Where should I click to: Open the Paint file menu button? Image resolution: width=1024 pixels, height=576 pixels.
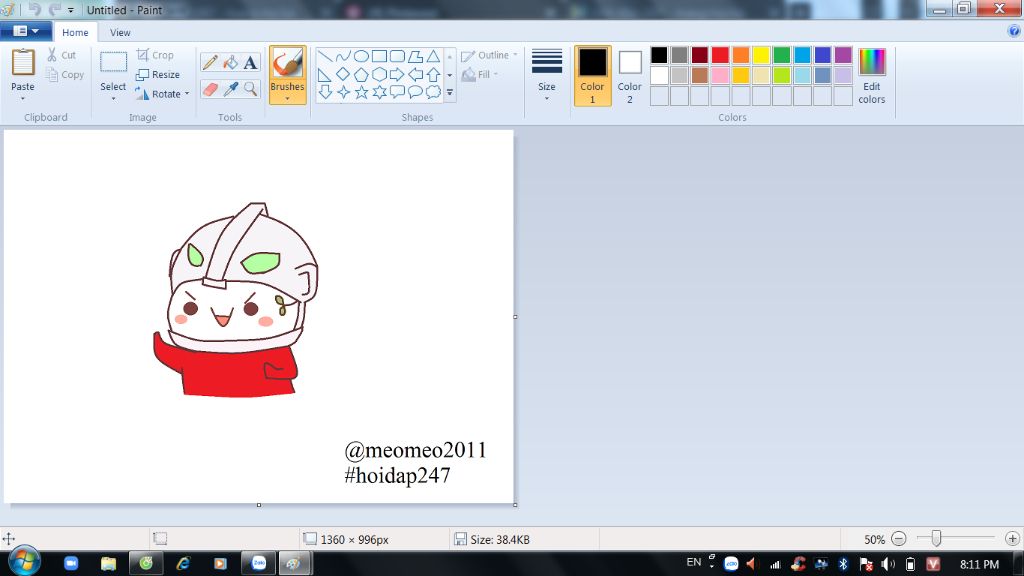coord(25,31)
